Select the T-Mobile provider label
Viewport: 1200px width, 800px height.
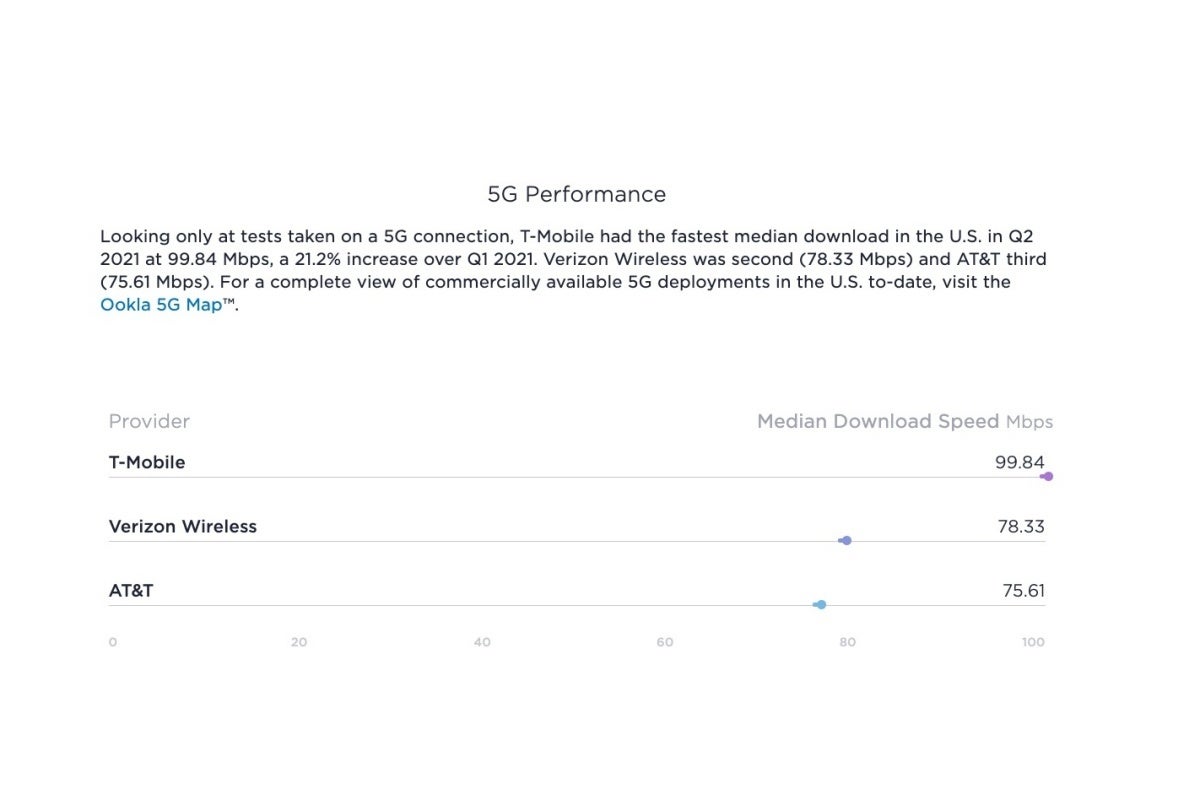tap(147, 463)
